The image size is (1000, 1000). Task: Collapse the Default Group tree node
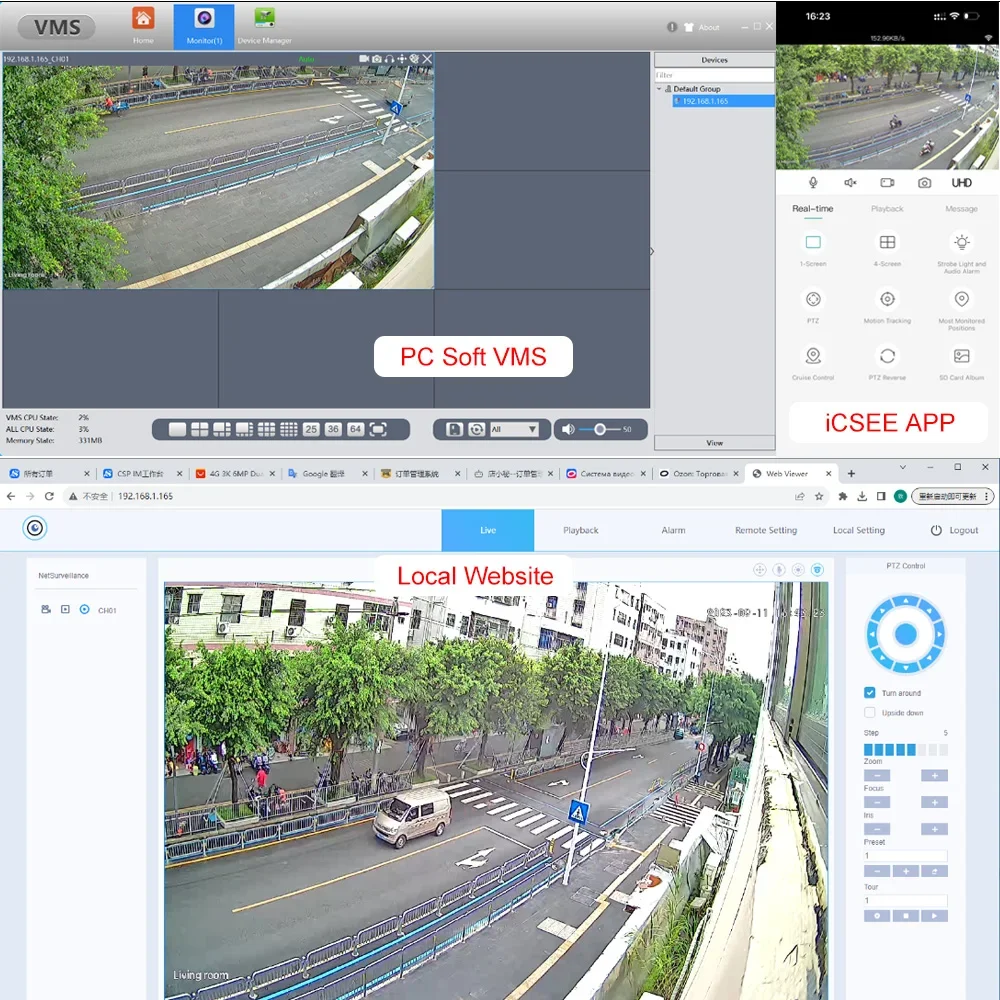(x=659, y=89)
